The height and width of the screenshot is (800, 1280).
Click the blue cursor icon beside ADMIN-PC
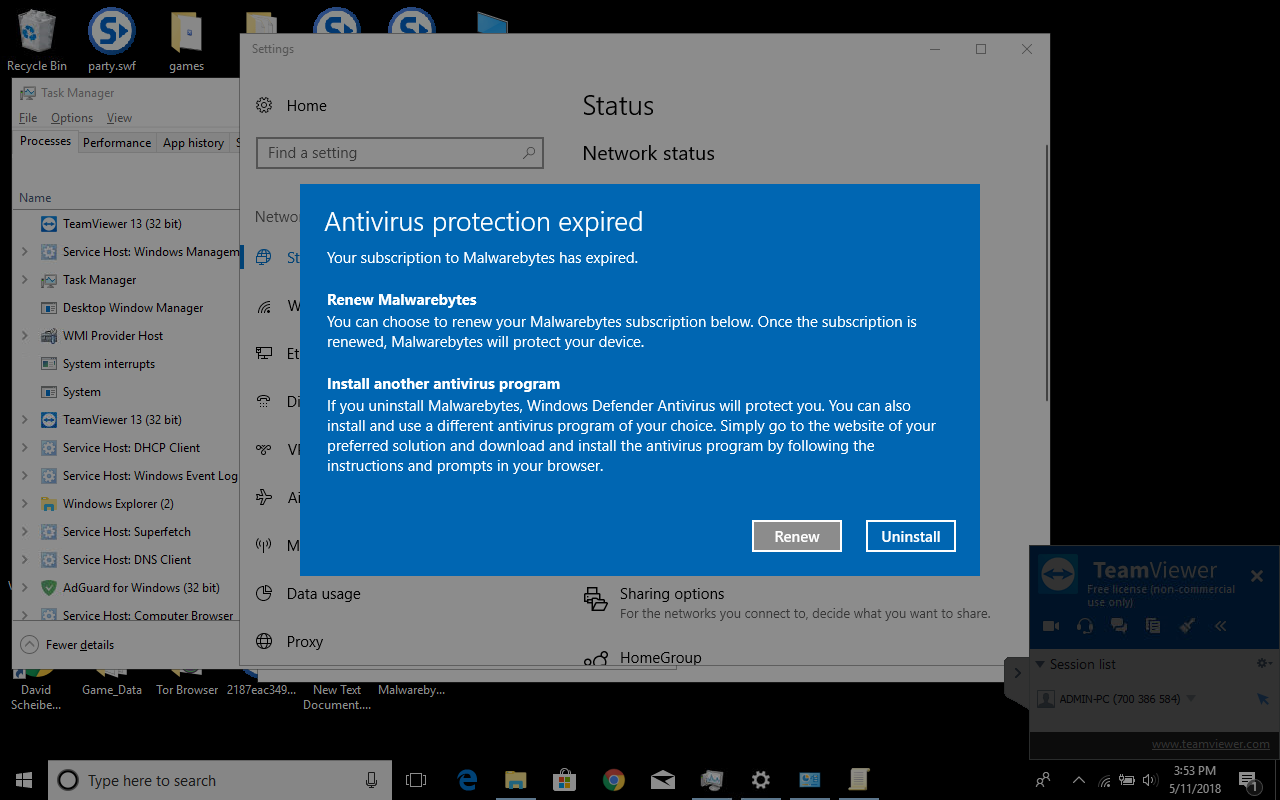pyautogui.click(x=1262, y=699)
